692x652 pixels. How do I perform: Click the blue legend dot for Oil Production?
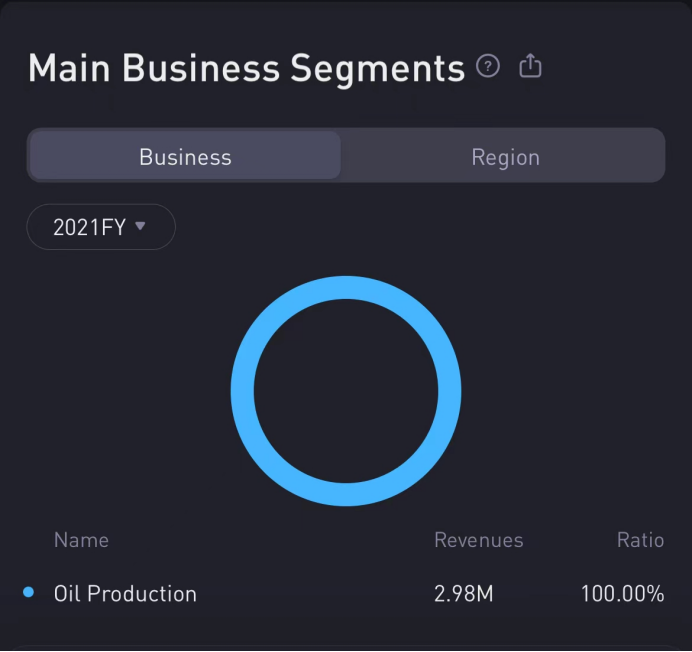coord(28,593)
